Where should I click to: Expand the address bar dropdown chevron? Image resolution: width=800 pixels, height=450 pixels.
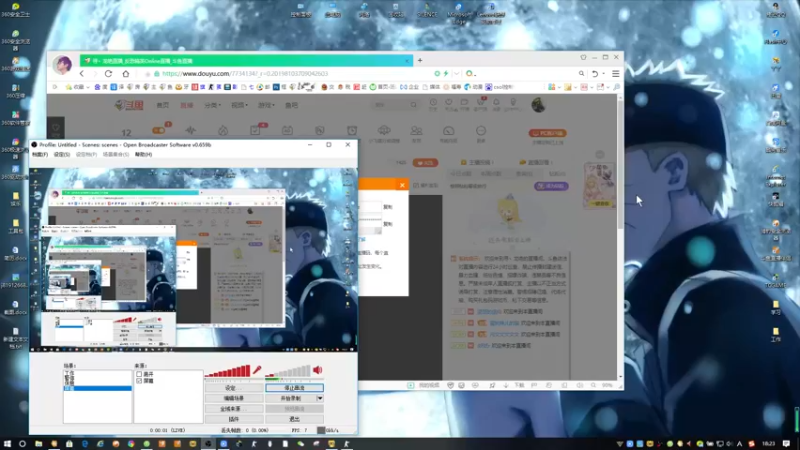(457, 73)
